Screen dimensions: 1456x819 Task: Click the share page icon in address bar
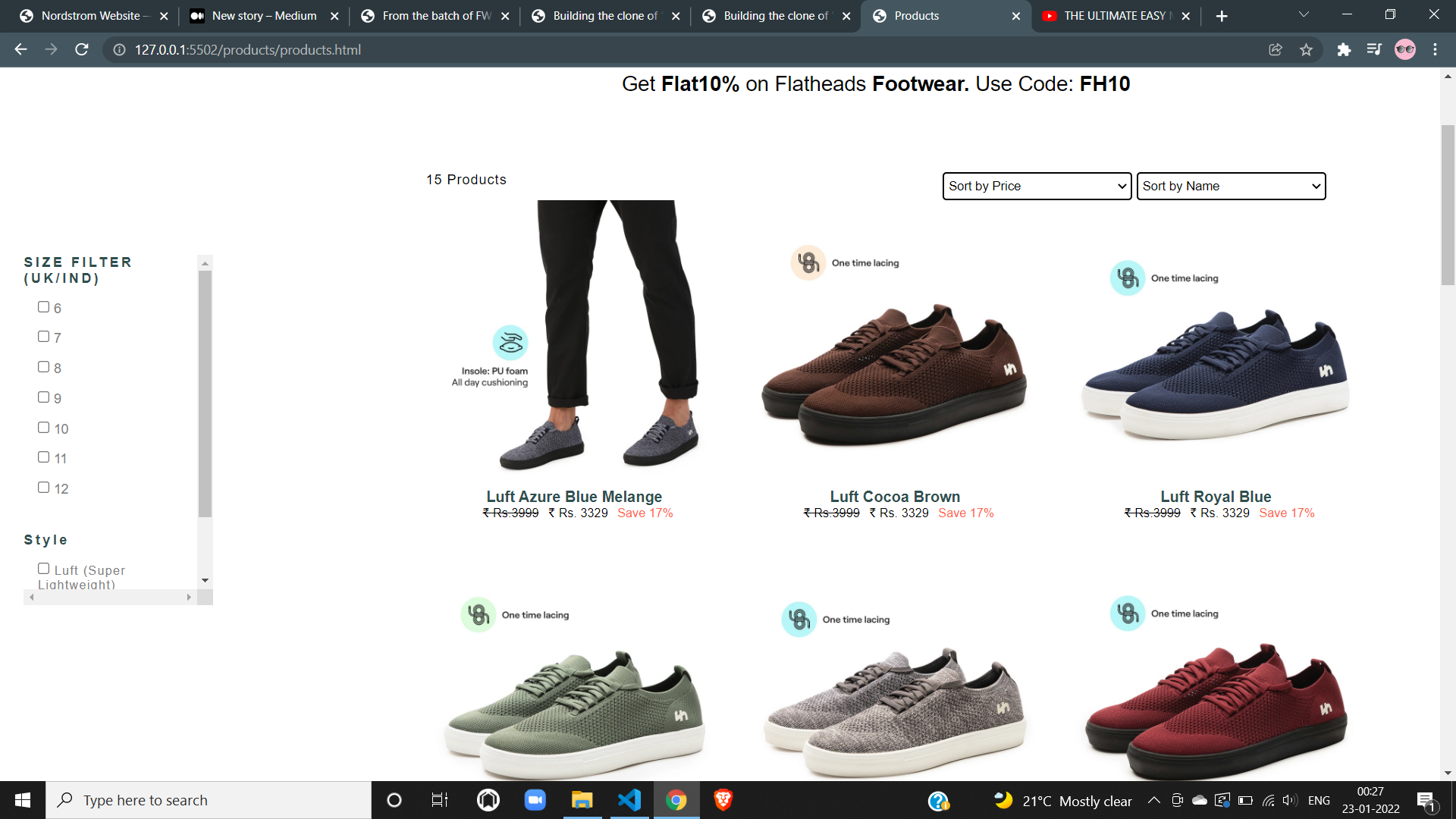tap(1276, 49)
